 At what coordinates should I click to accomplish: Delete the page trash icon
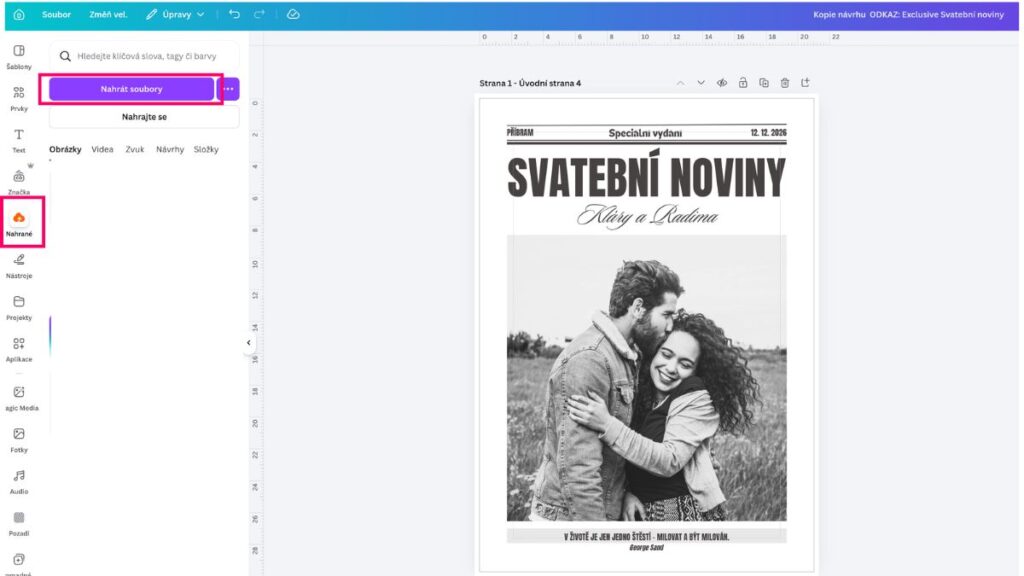point(784,83)
